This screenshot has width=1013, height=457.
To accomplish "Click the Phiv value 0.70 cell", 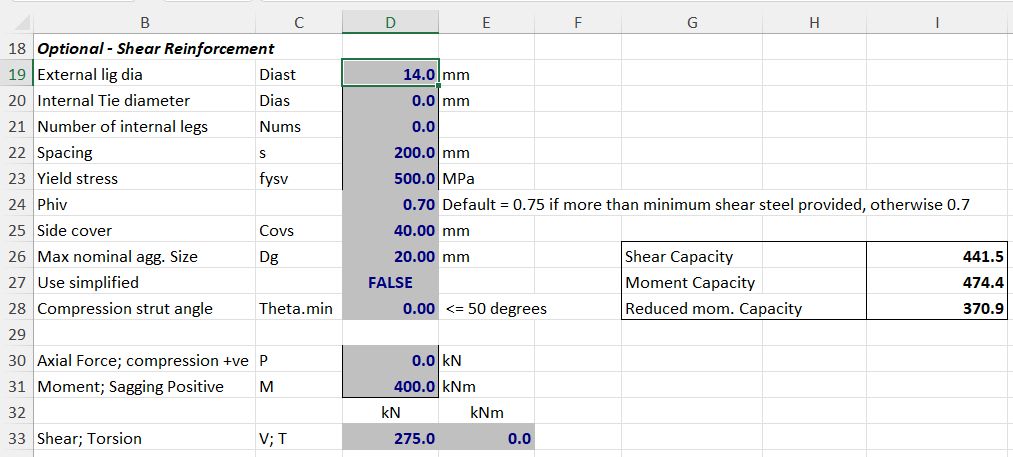I will 390,204.
